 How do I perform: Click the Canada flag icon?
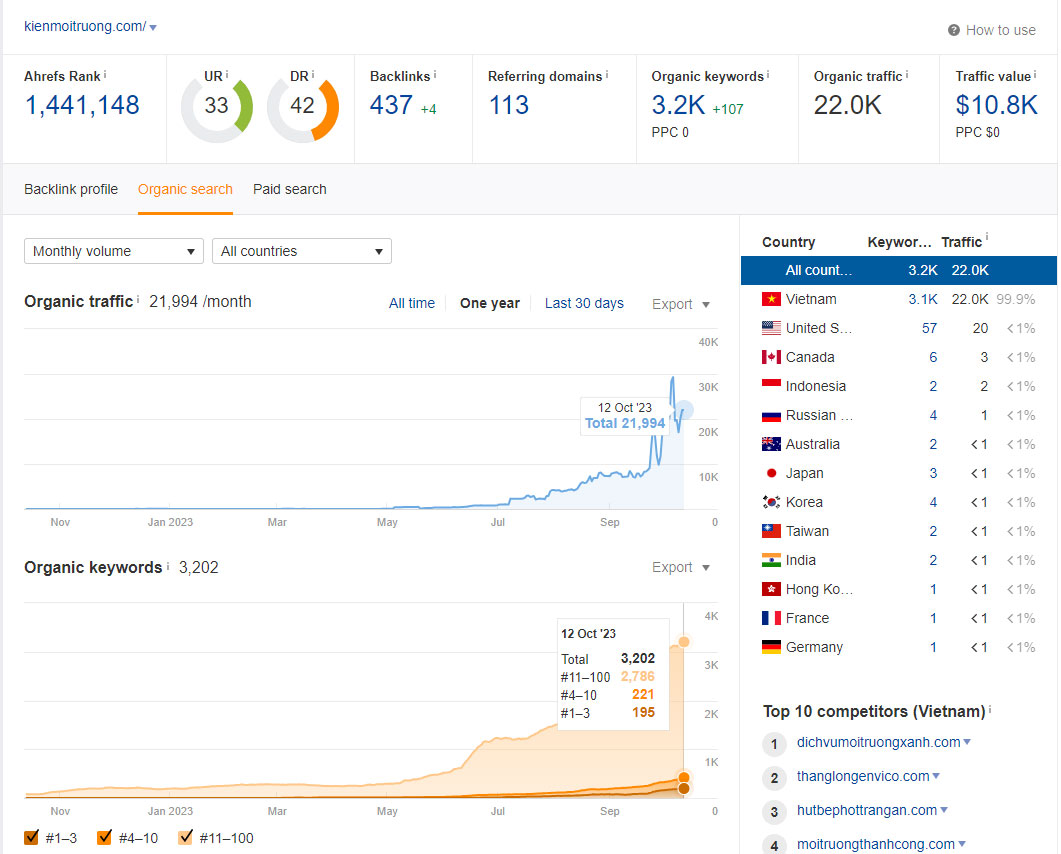coord(771,357)
